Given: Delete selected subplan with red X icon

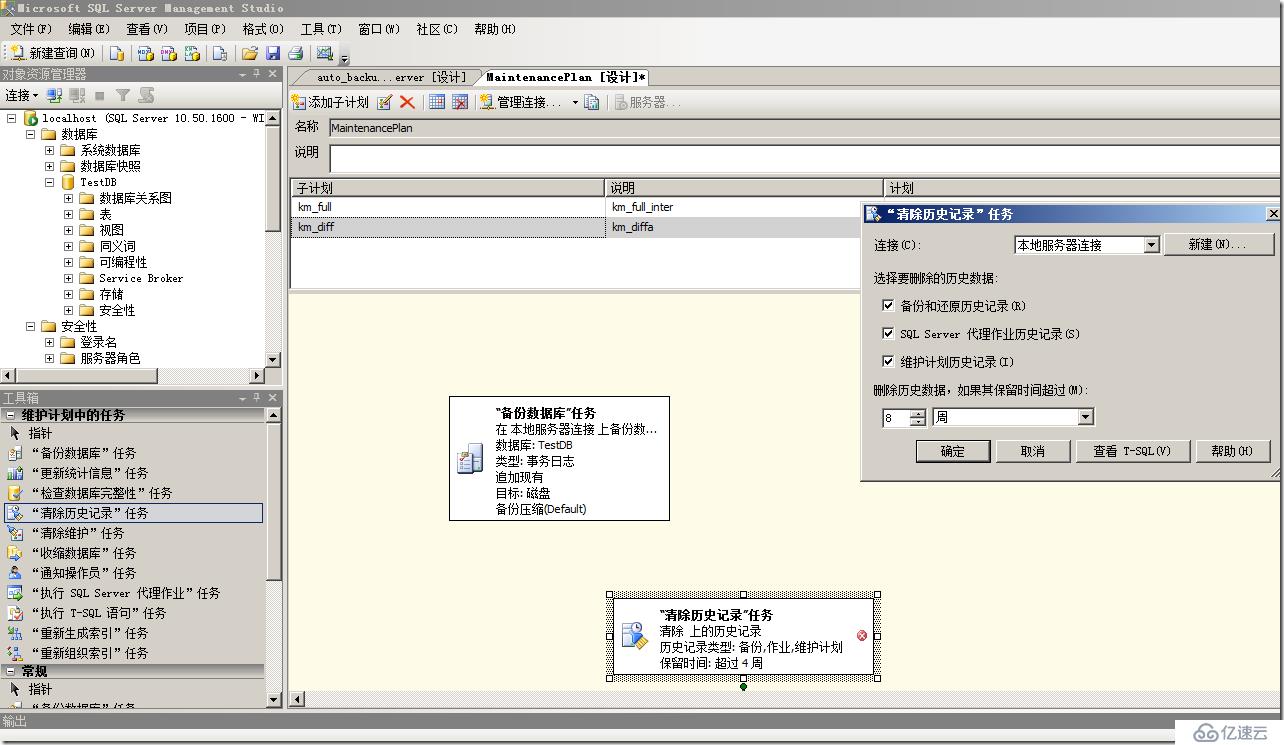Looking at the screenshot, I should click(407, 102).
